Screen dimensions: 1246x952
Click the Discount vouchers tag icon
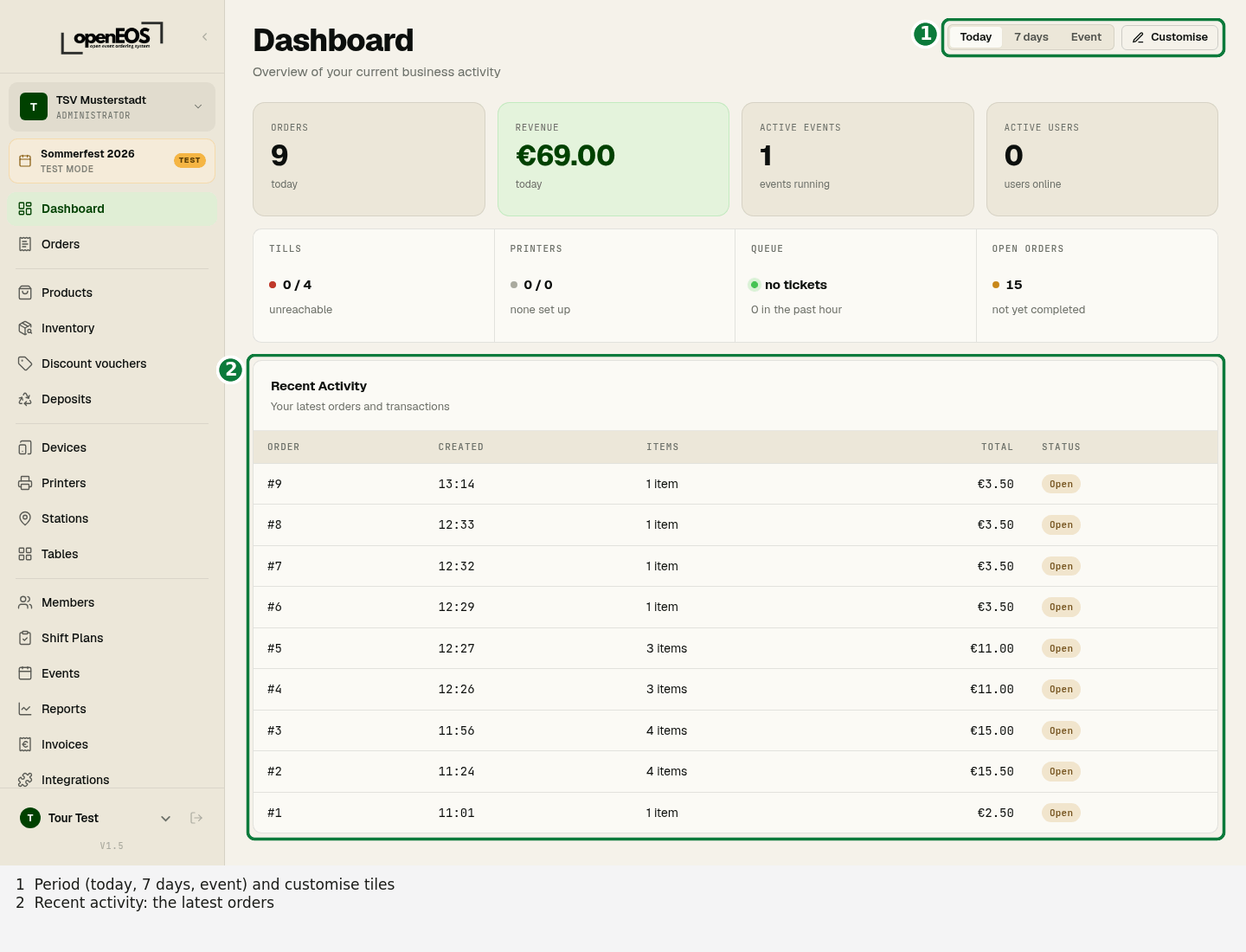[x=25, y=363]
